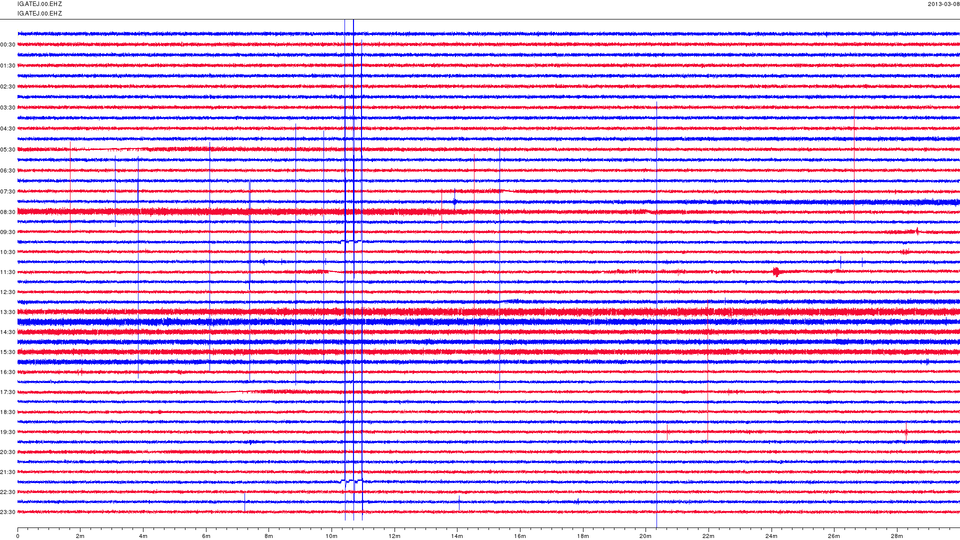Screen dimensions: 960x540
Task: Click the 2013-03 date text in header
Action: [943, 4]
